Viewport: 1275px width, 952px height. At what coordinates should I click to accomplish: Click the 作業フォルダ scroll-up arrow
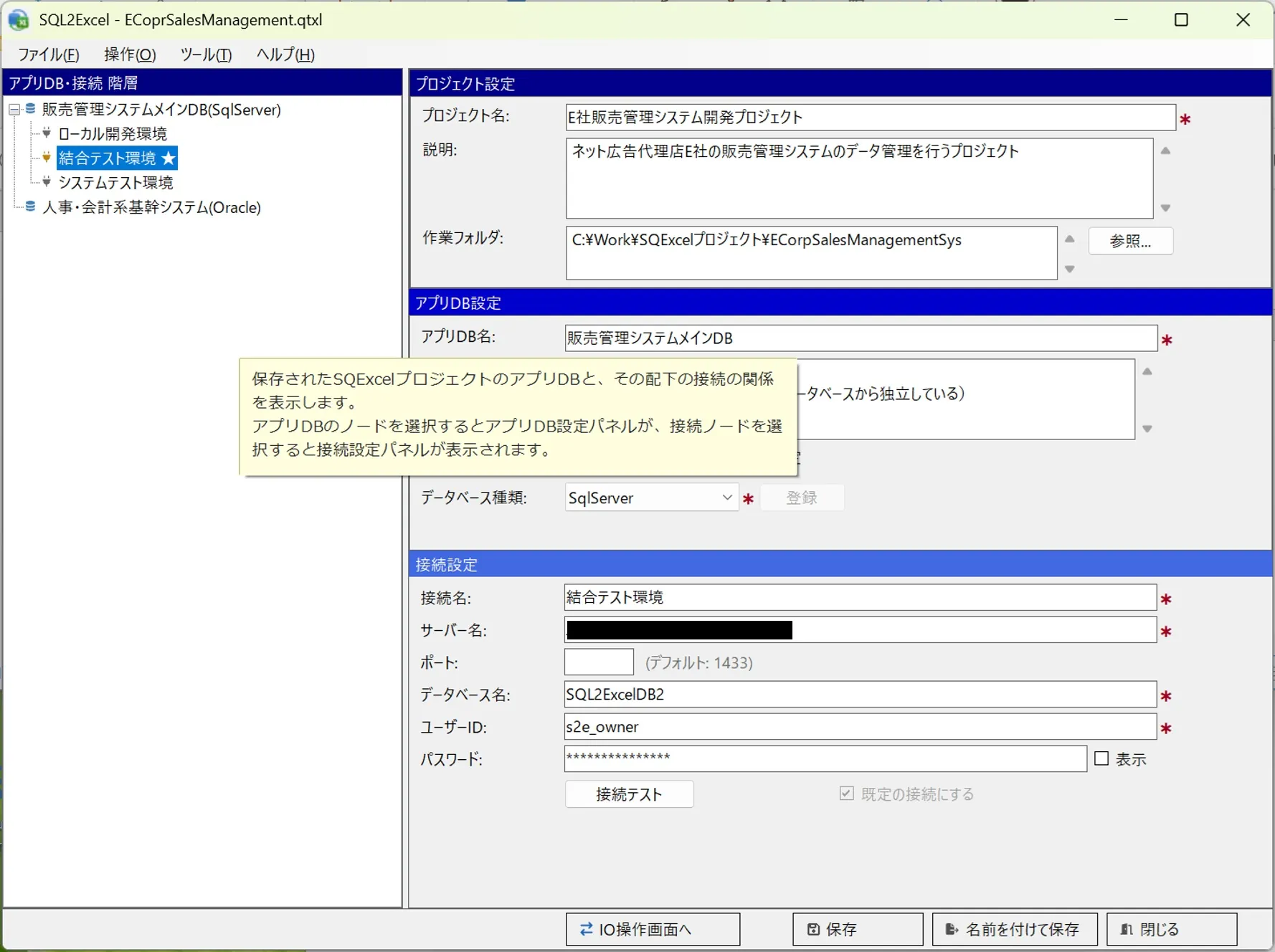(x=1069, y=239)
